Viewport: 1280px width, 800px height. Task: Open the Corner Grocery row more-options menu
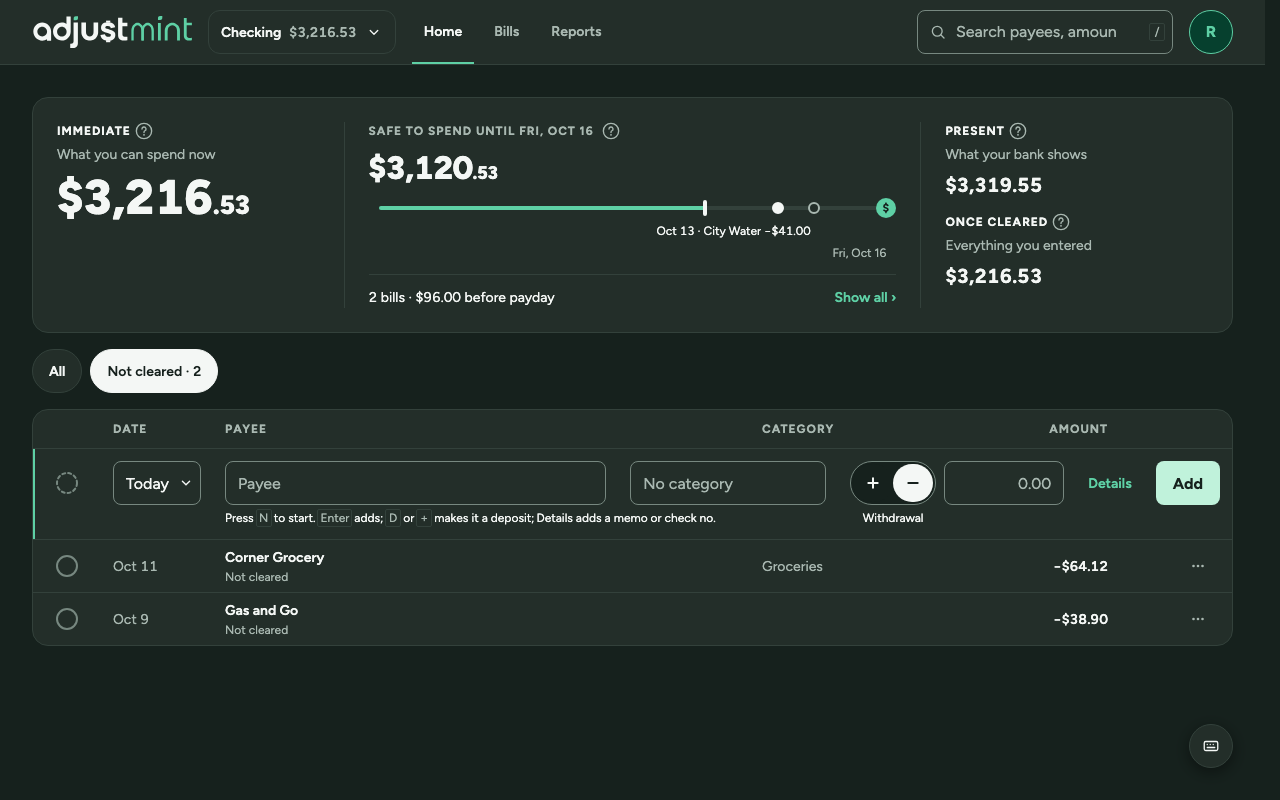point(1198,566)
